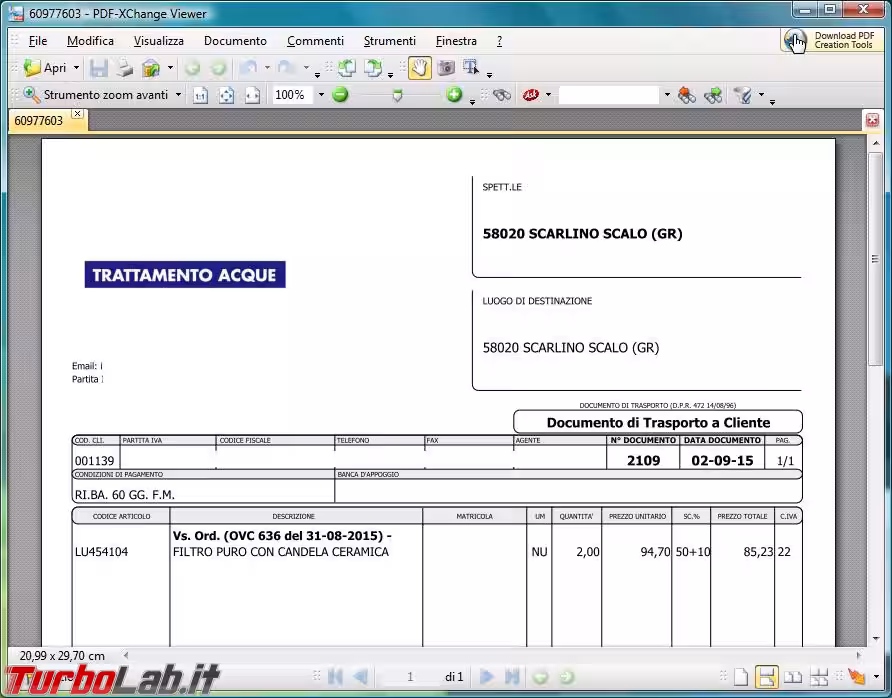Click the binoculars Find icon
Viewport: 892px width, 698px height.
click(x=502, y=95)
